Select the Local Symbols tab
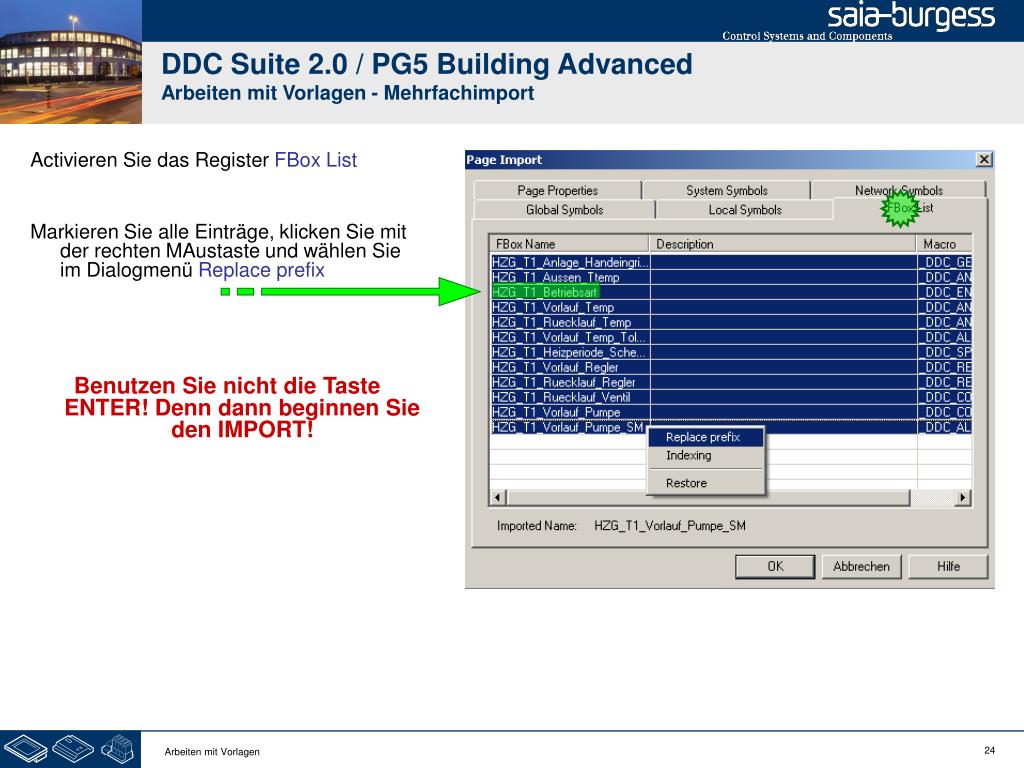Viewport: 1024px width, 768px height. pyautogui.click(x=744, y=210)
